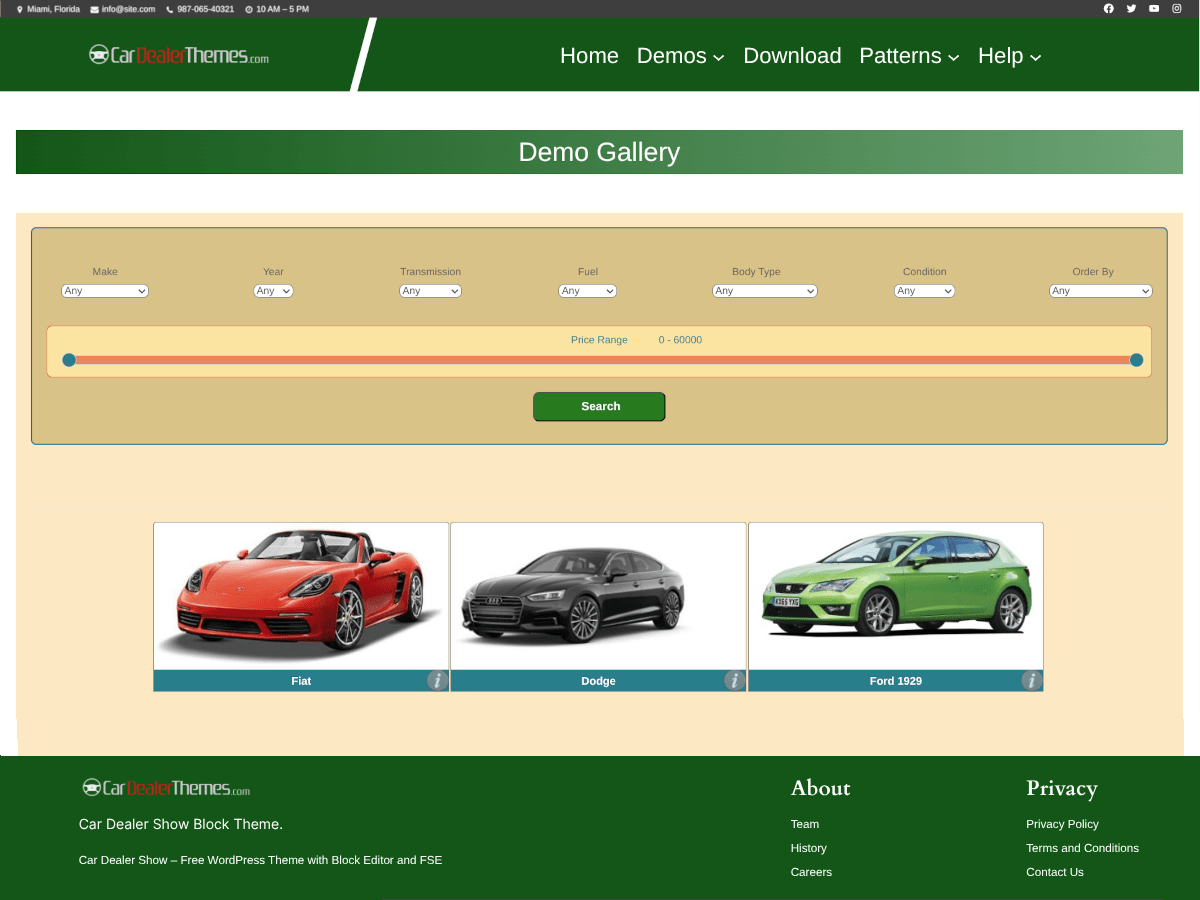Open the red Fiat convertible thumbnail
Image resolution: width=1200 pixels, height=900 pixels.
[x=301, y=597]
